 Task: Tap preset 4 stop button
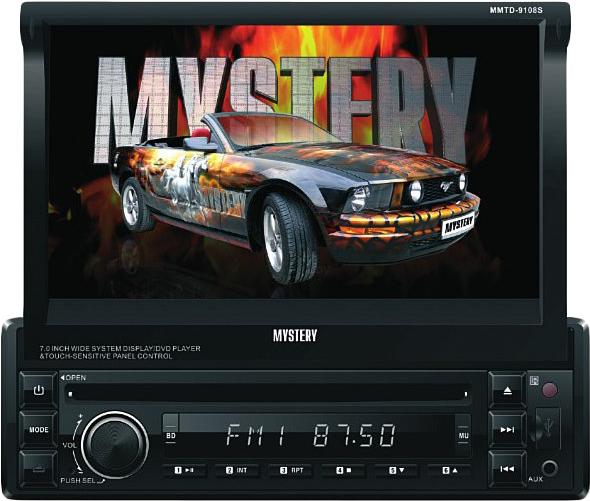(x=344, y=470)
